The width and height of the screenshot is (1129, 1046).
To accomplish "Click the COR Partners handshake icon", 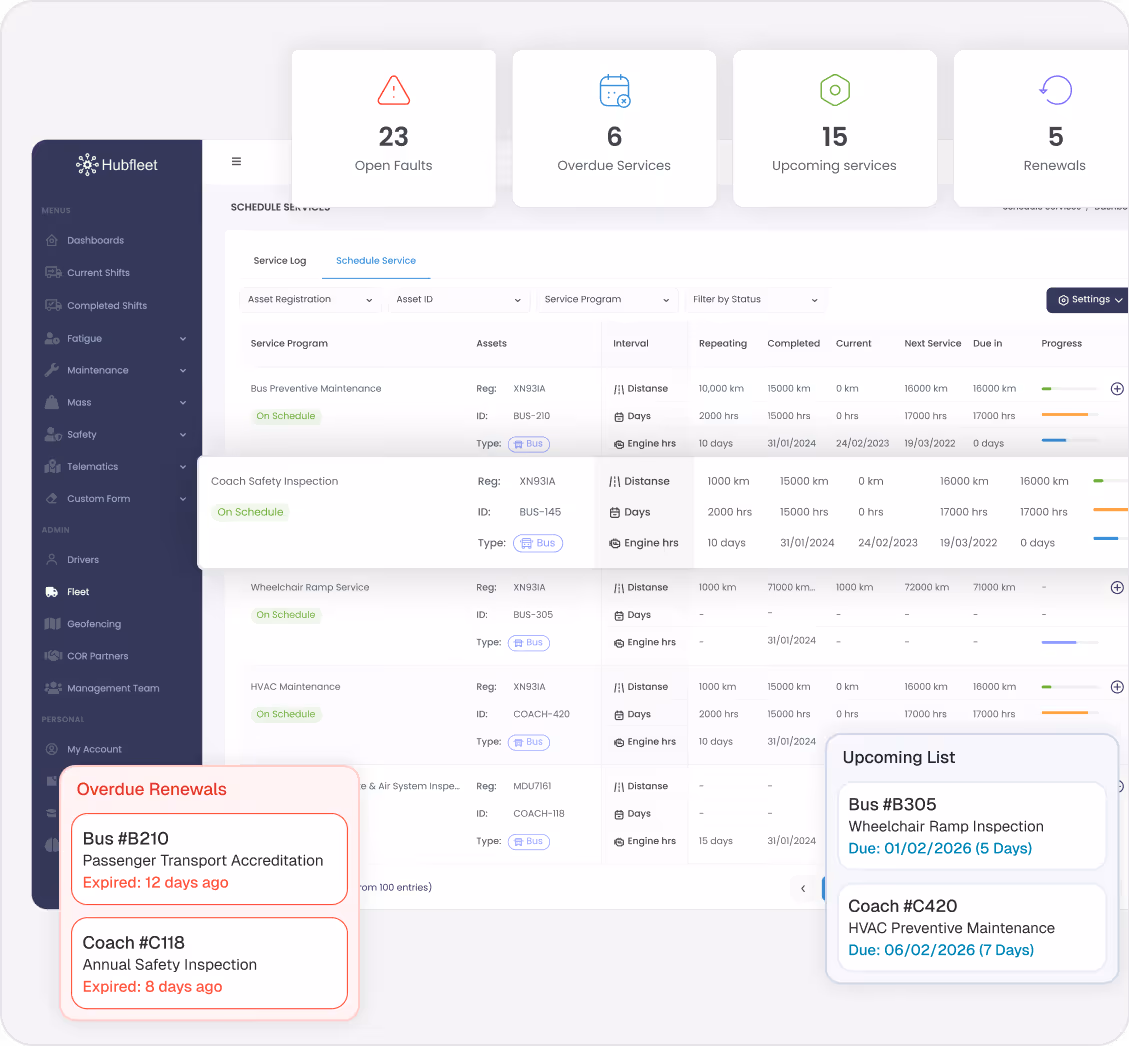I will pyautogui.click(x=53, y=656).
